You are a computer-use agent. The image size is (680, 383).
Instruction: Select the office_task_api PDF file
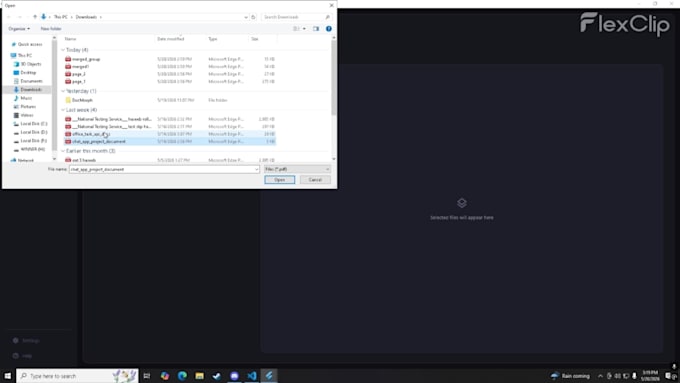[170, 134]
